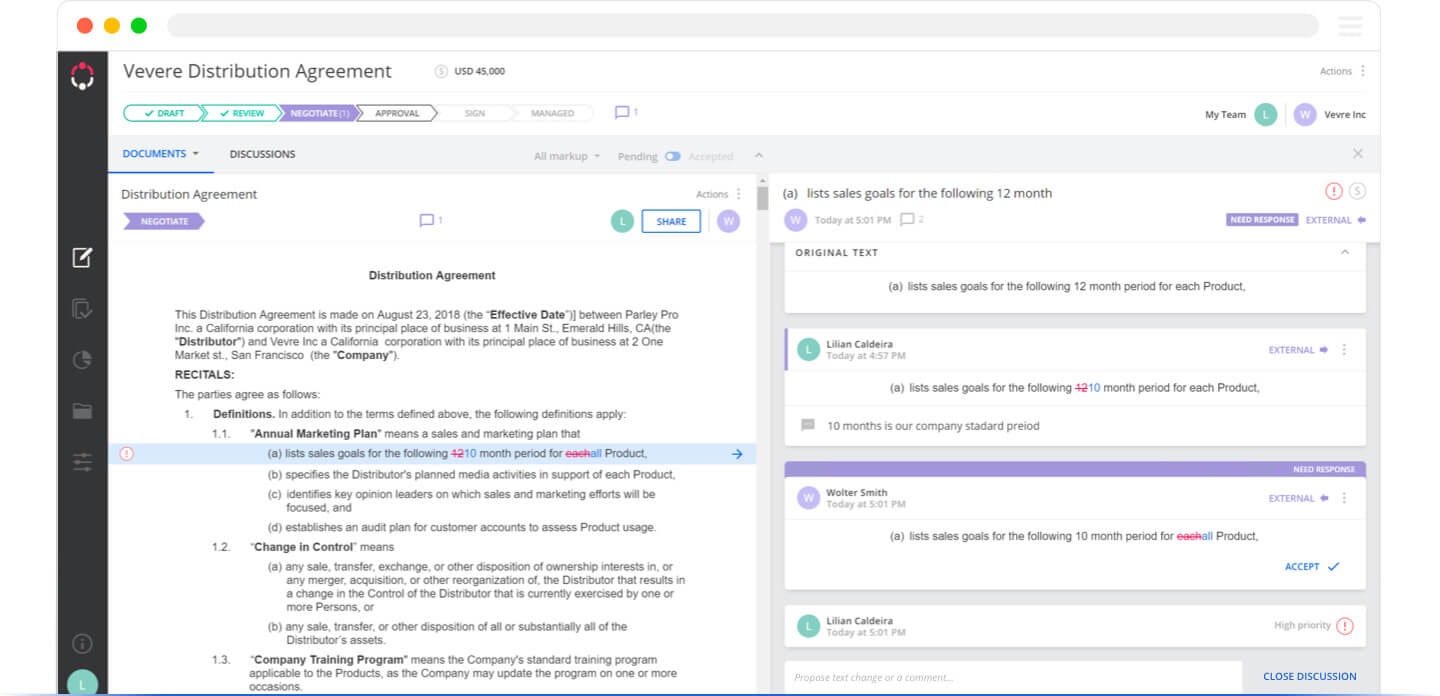Select the REVIEW stage
Viewport: 1440px width, 696px height.
coord(241,113)
